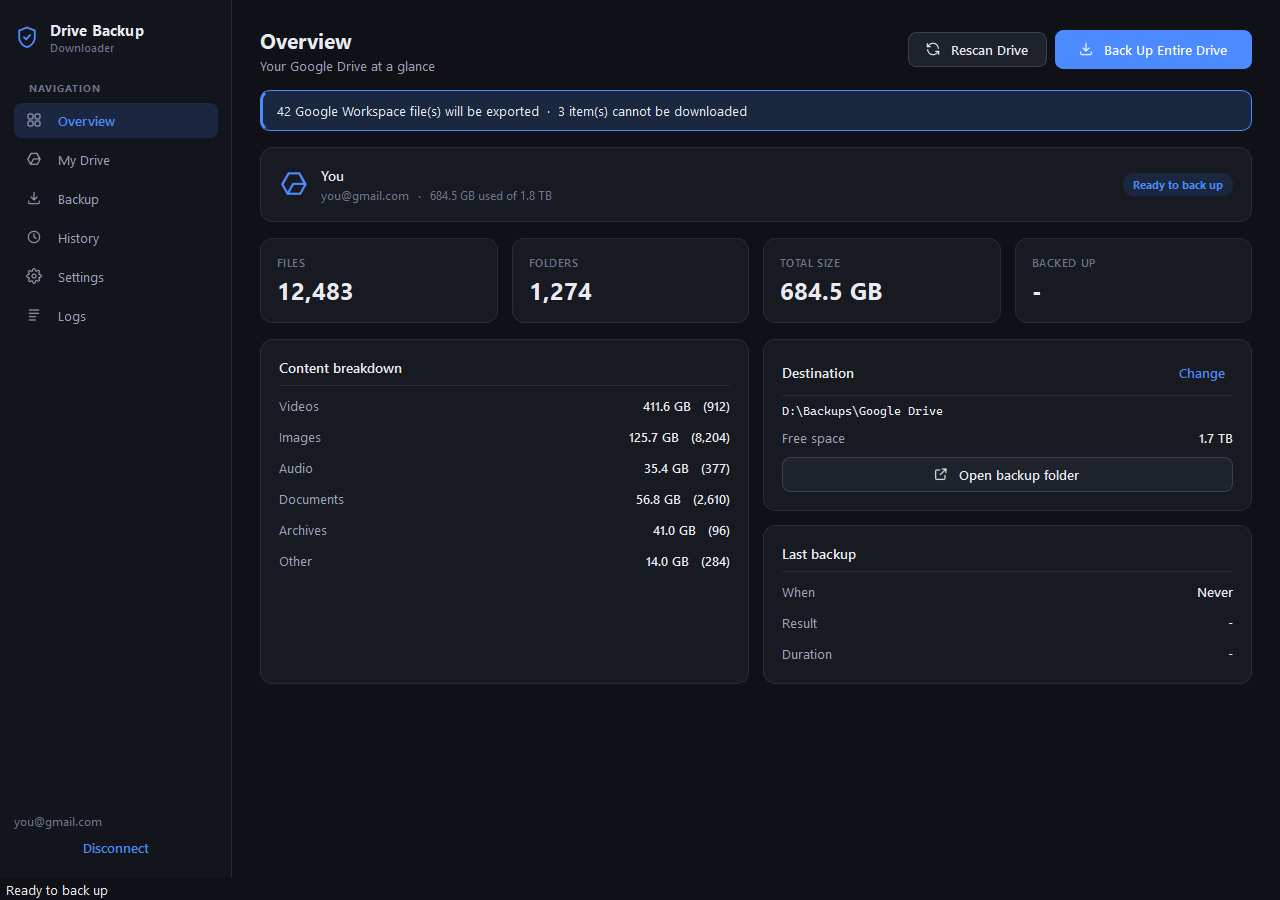Viewport: 1280px width, 900px height.
Task: Click the Overview grid icon in sidebar
Action: (34, 120)
